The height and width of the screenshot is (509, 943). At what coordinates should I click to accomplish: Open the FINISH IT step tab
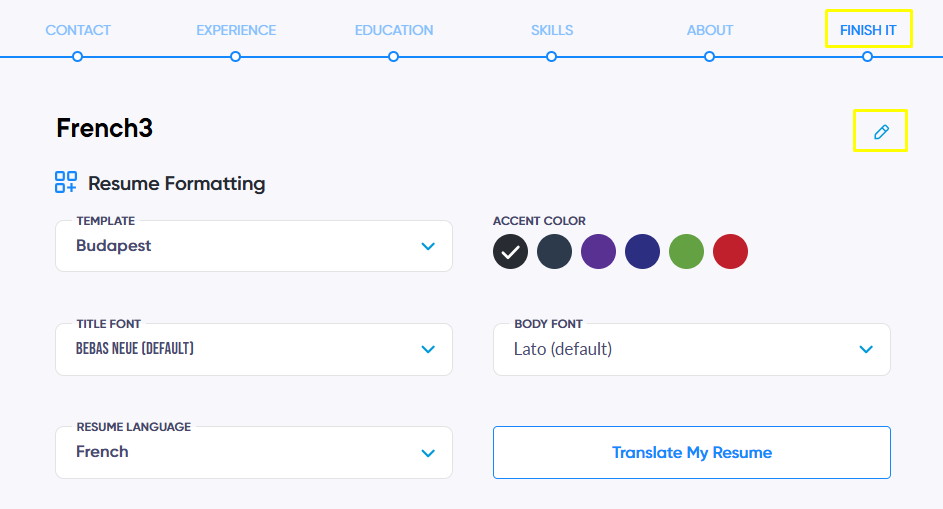click(868, 30)
